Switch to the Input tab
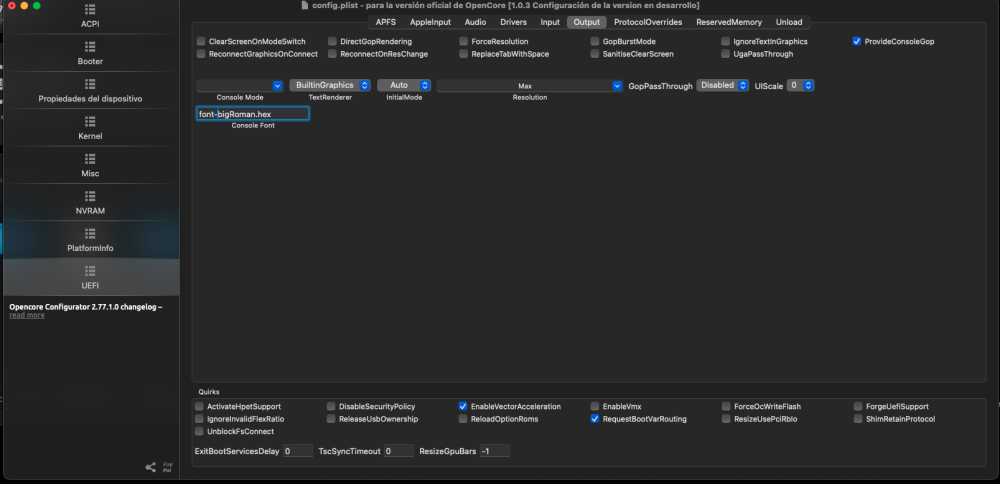 (x=550, y=22)
